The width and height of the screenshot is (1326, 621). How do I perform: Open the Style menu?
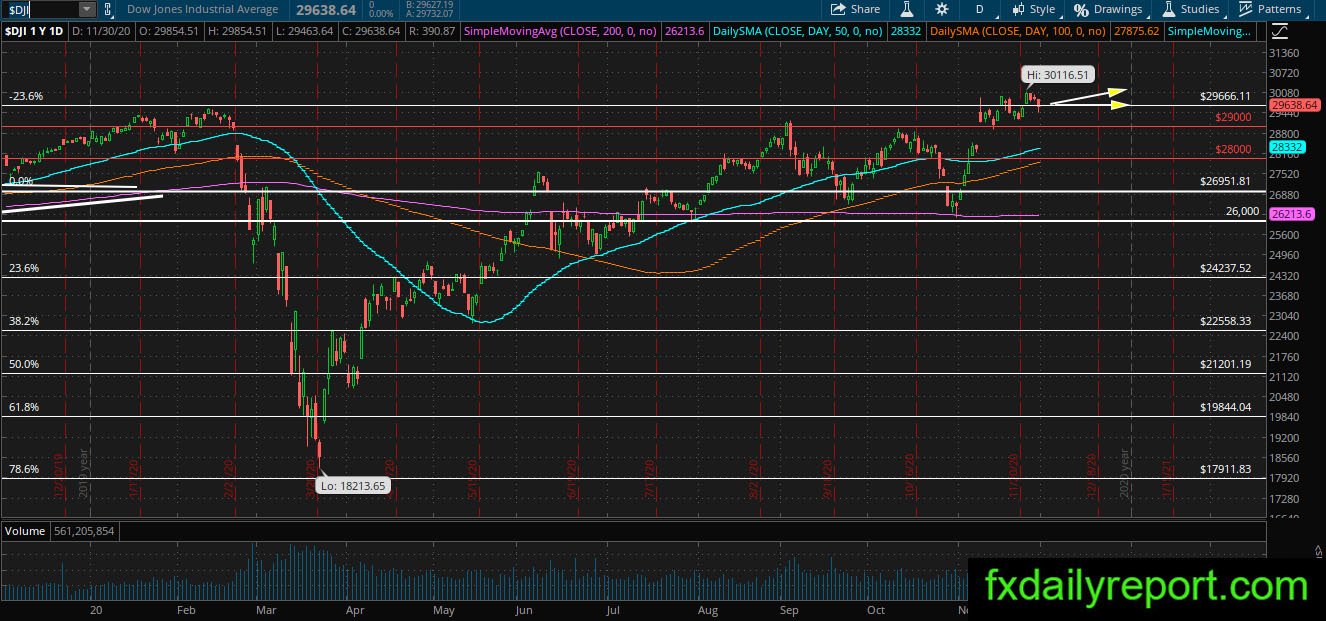1034,9
